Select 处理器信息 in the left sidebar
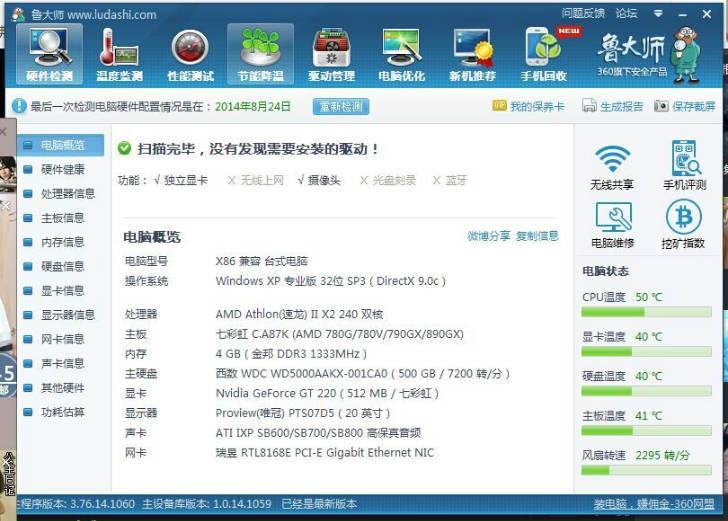Image resolution: width=728 pixels, height=521 pixels. pos(67,194)
